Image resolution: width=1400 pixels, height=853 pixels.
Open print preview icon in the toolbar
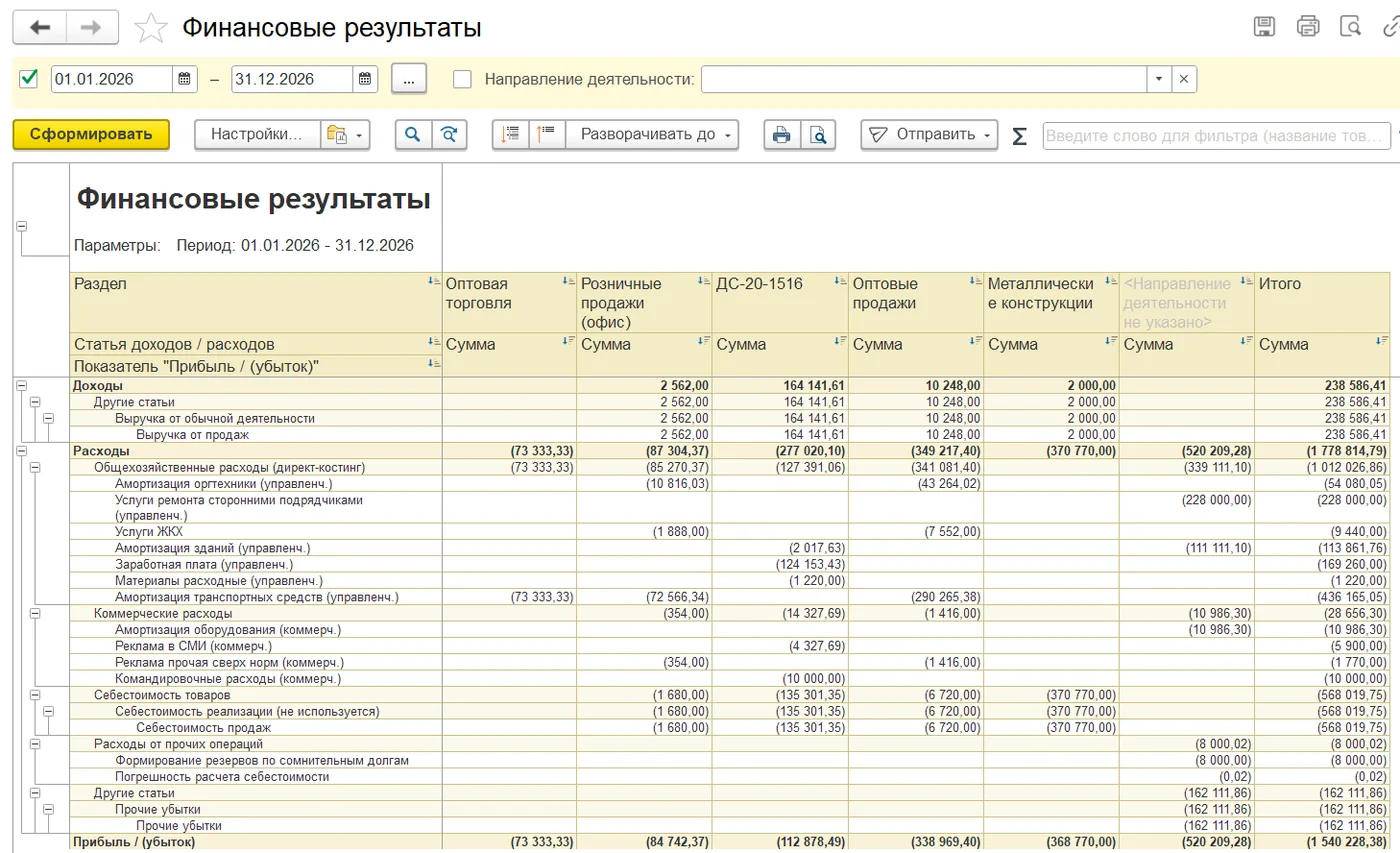(818, 135)
